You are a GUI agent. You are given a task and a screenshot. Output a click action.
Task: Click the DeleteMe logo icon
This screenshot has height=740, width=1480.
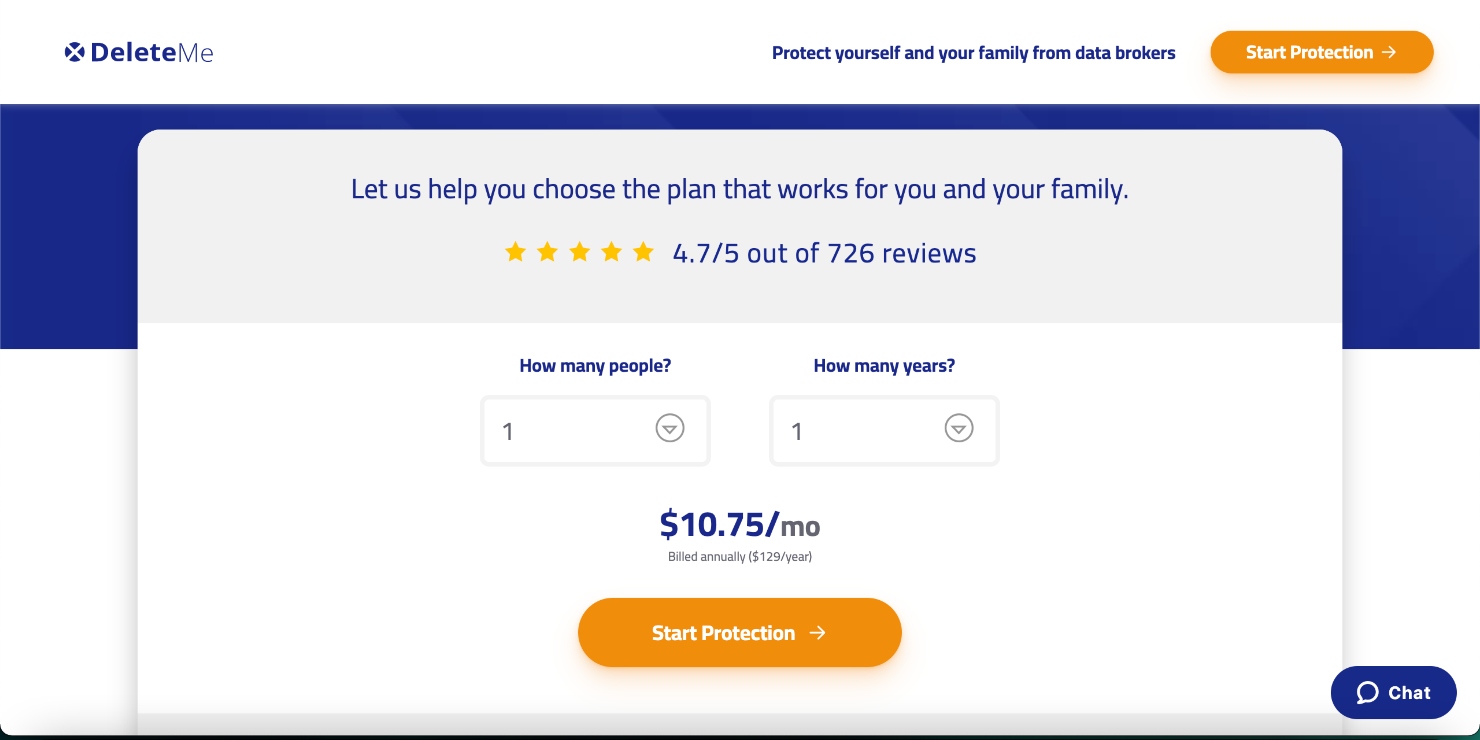click(x=74, y=52)
